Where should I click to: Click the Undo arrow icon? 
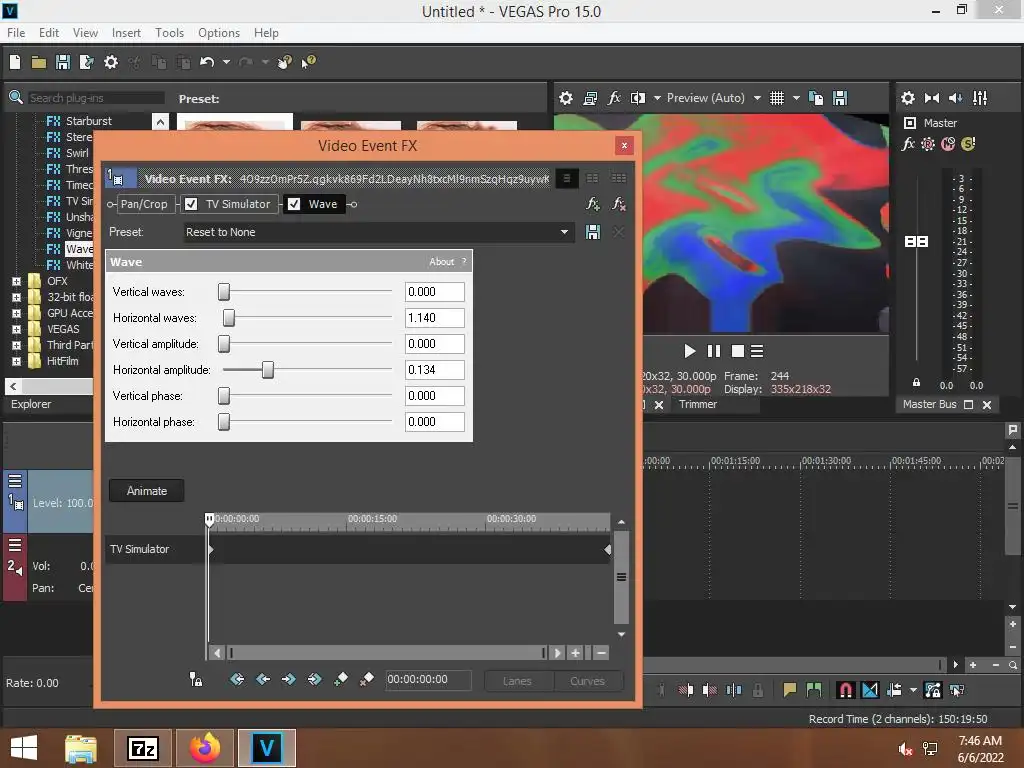(x=207, y=62)
